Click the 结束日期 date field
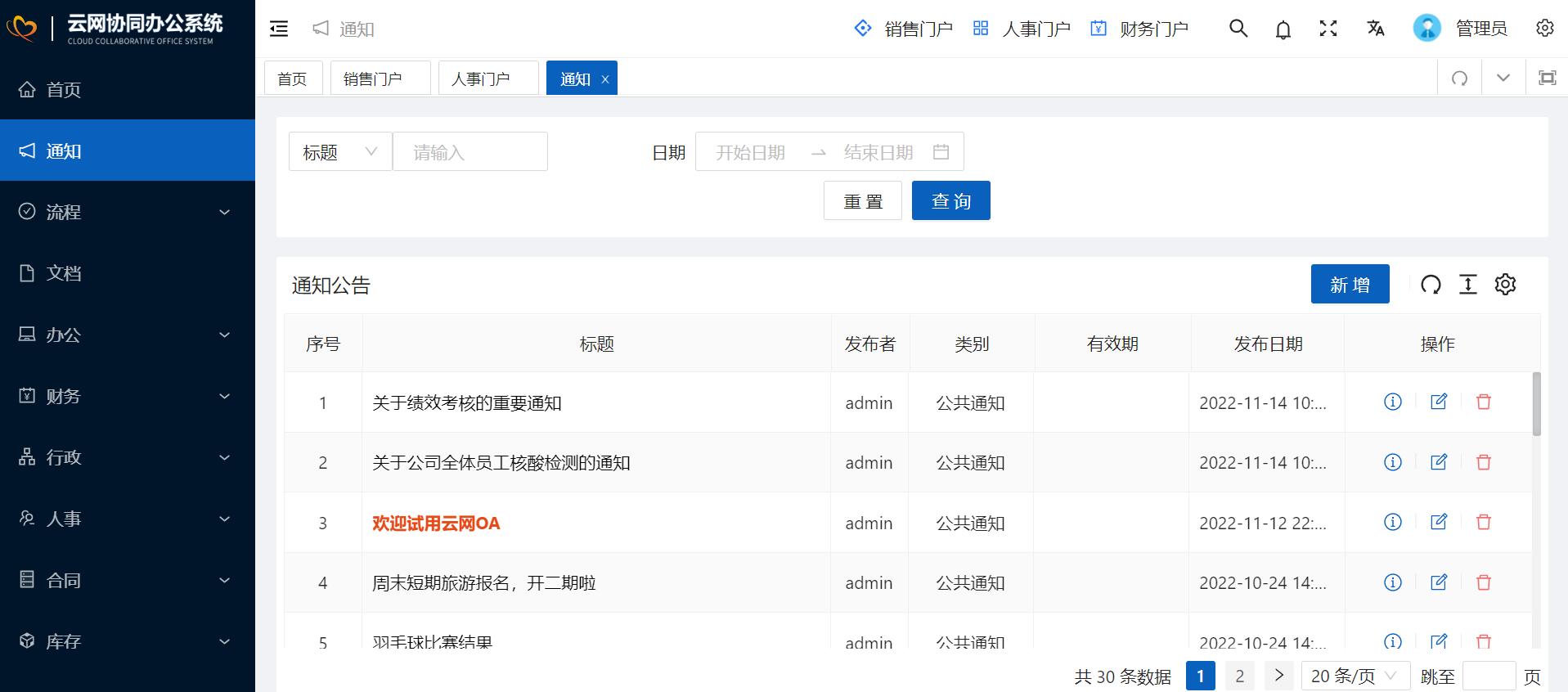Image resolution: width=1568 pixels, height=692 pixels. [878, 152]
